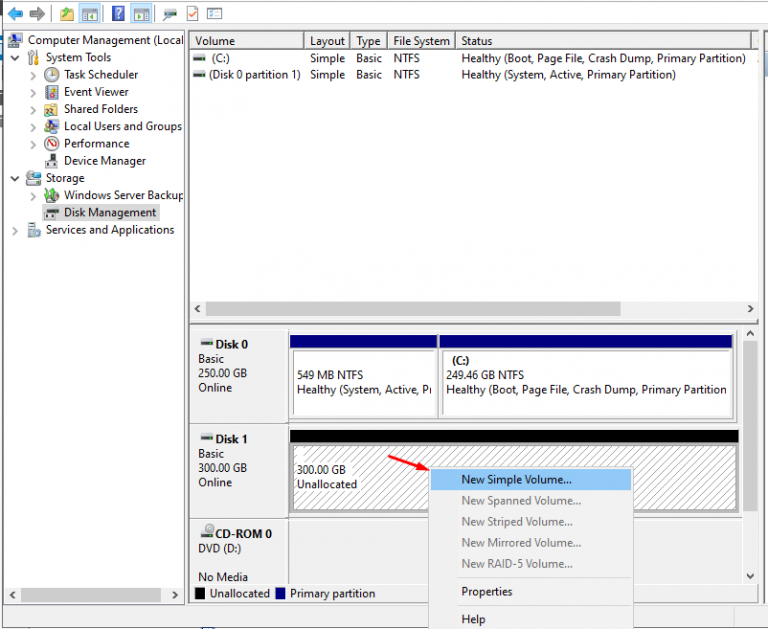Select Properties in the context menu
The height and width of the screenshot is (629, 768).
click(486, 592)
